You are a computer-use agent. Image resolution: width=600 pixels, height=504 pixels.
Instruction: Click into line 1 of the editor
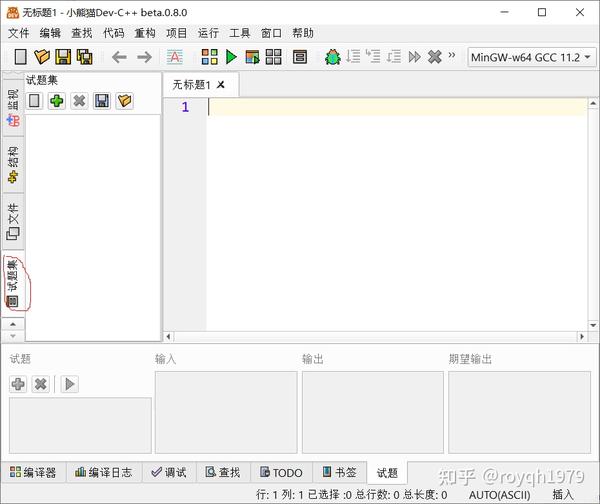tap(397, 107)
